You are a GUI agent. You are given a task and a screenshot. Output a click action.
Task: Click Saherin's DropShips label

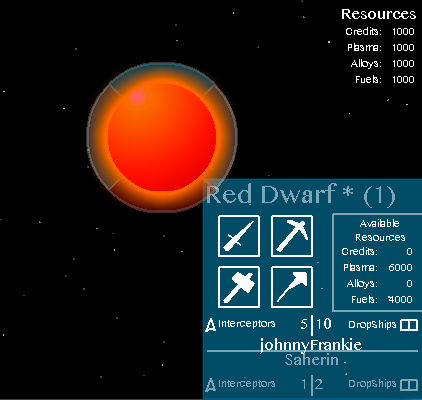(372, 384)
